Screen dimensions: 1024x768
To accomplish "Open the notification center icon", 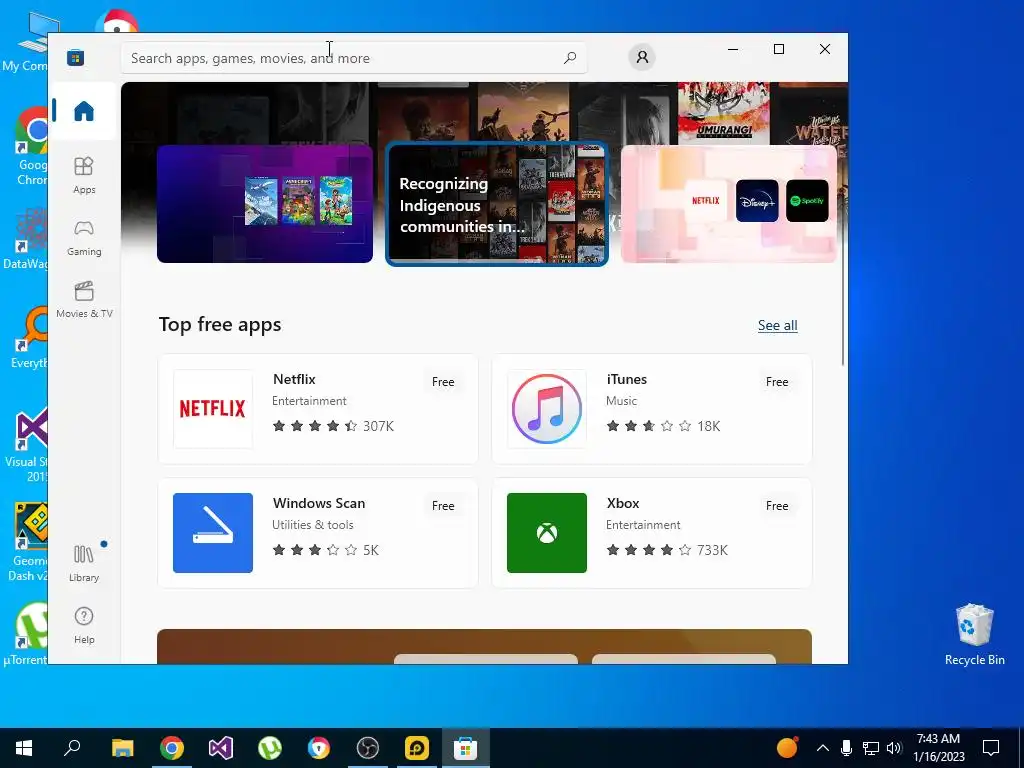I will [991, 748].
